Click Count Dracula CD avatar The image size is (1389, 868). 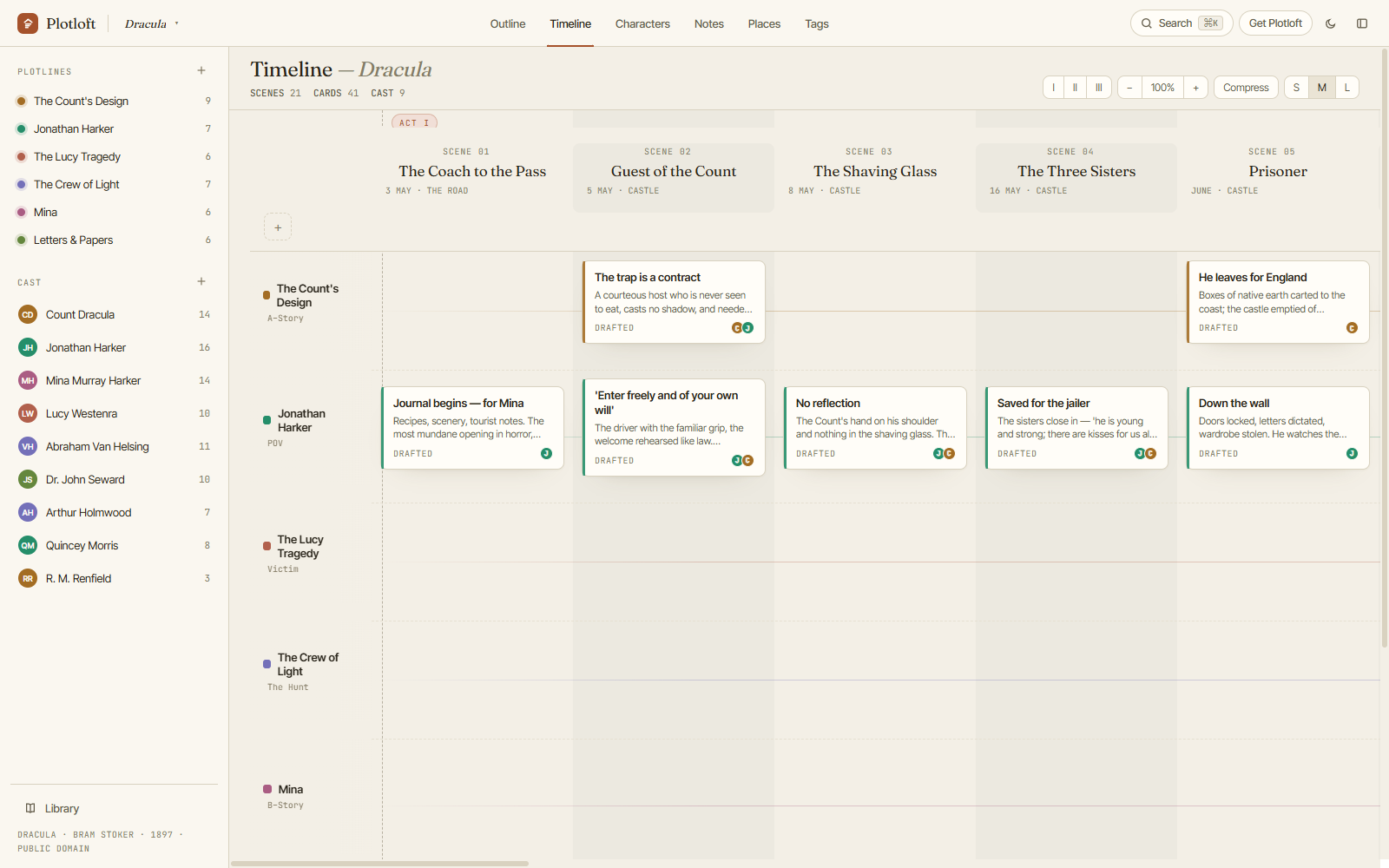click(28, 314)
